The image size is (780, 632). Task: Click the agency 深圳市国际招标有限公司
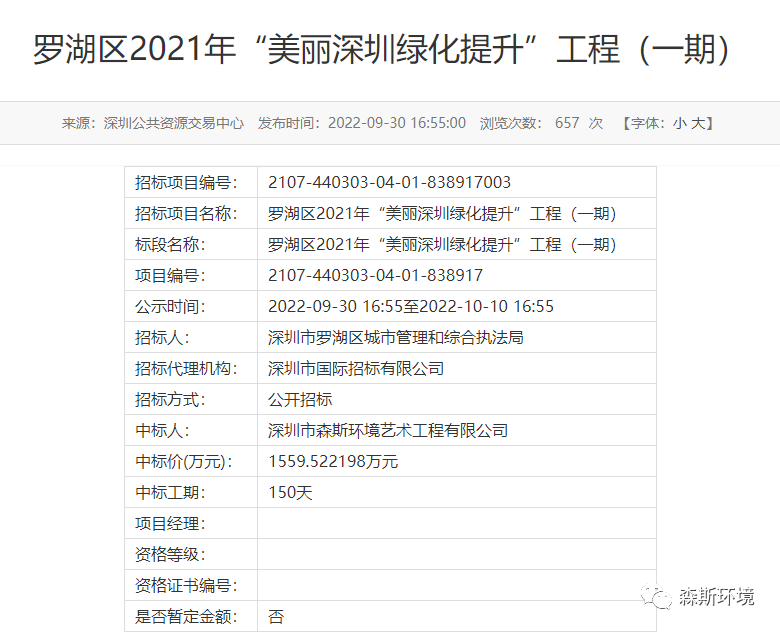coord(356,368)
